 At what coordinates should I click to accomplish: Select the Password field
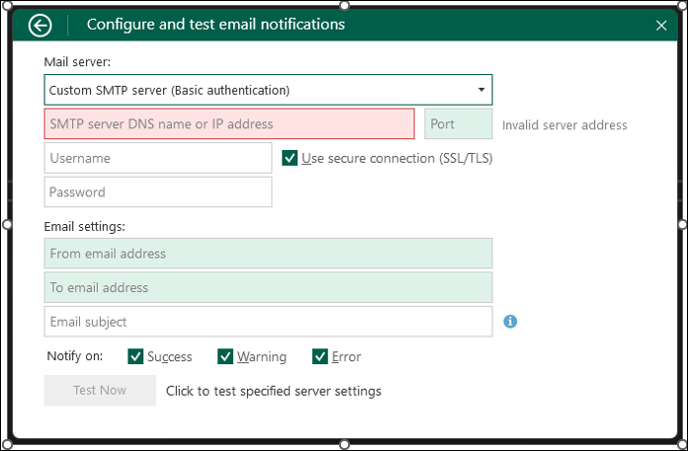[157, 192]
